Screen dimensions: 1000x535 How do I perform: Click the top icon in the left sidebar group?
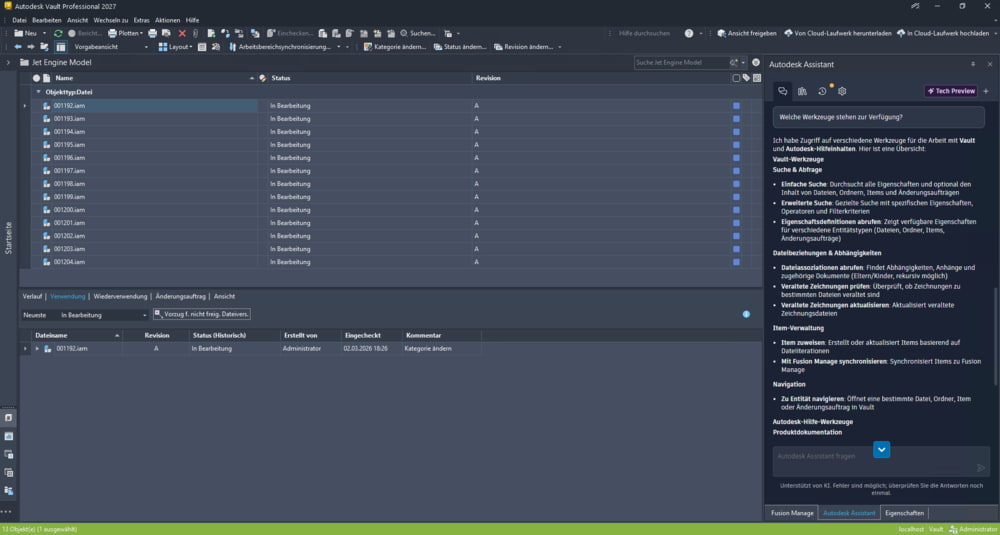tap(9, 418)
